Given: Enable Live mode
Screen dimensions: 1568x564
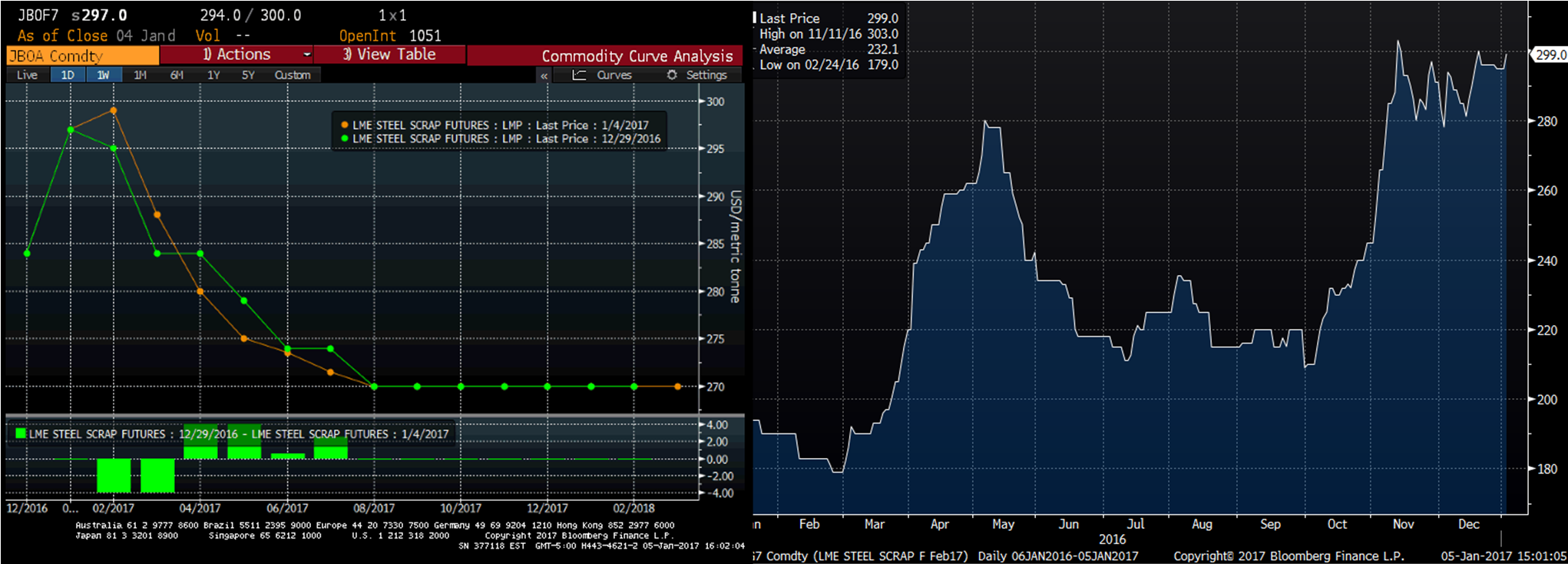Looking at the screenshot, I should (27, 75).
